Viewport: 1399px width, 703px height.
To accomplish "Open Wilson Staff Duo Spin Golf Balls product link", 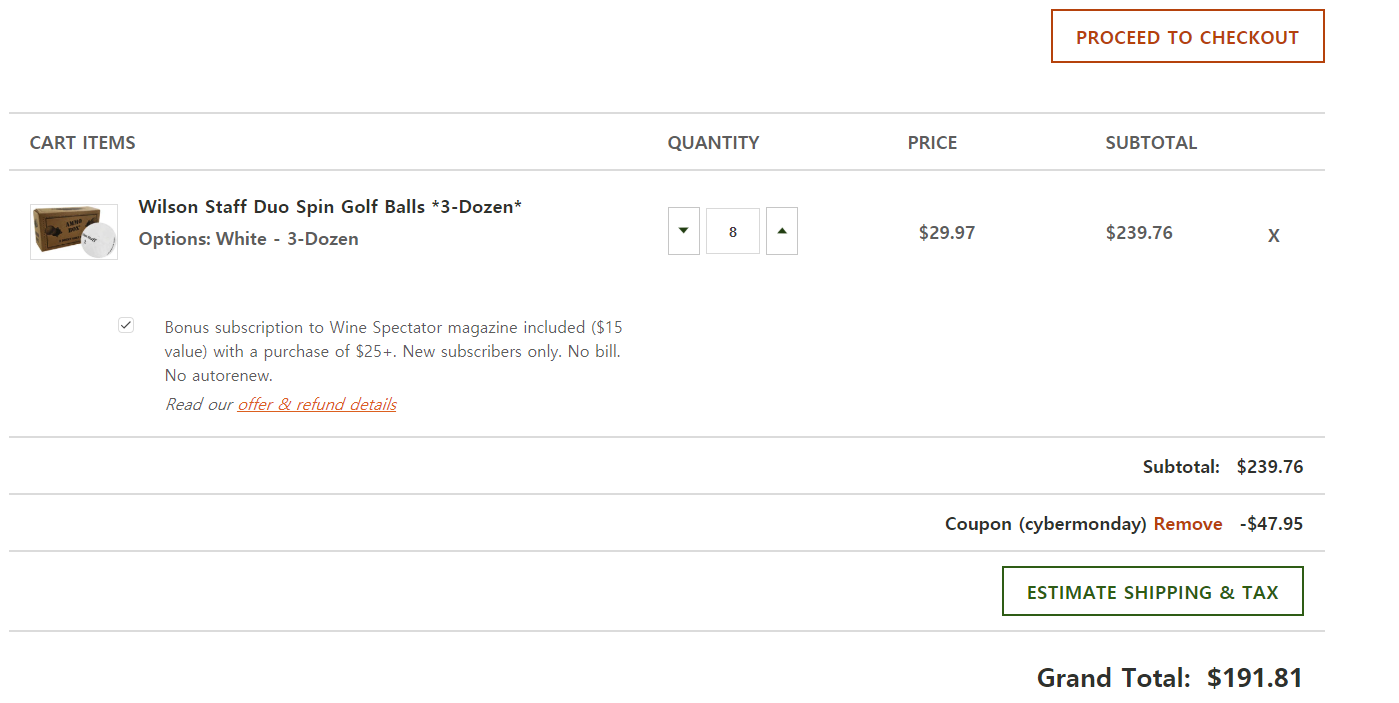I will click(x=330, y=206).
